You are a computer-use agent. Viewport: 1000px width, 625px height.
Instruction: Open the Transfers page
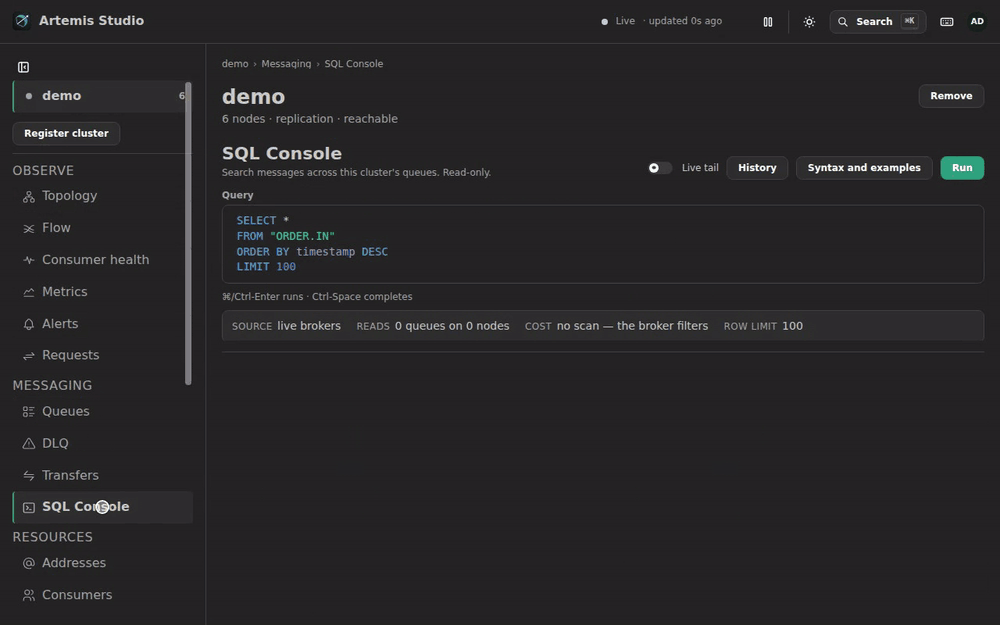[102, 475]
